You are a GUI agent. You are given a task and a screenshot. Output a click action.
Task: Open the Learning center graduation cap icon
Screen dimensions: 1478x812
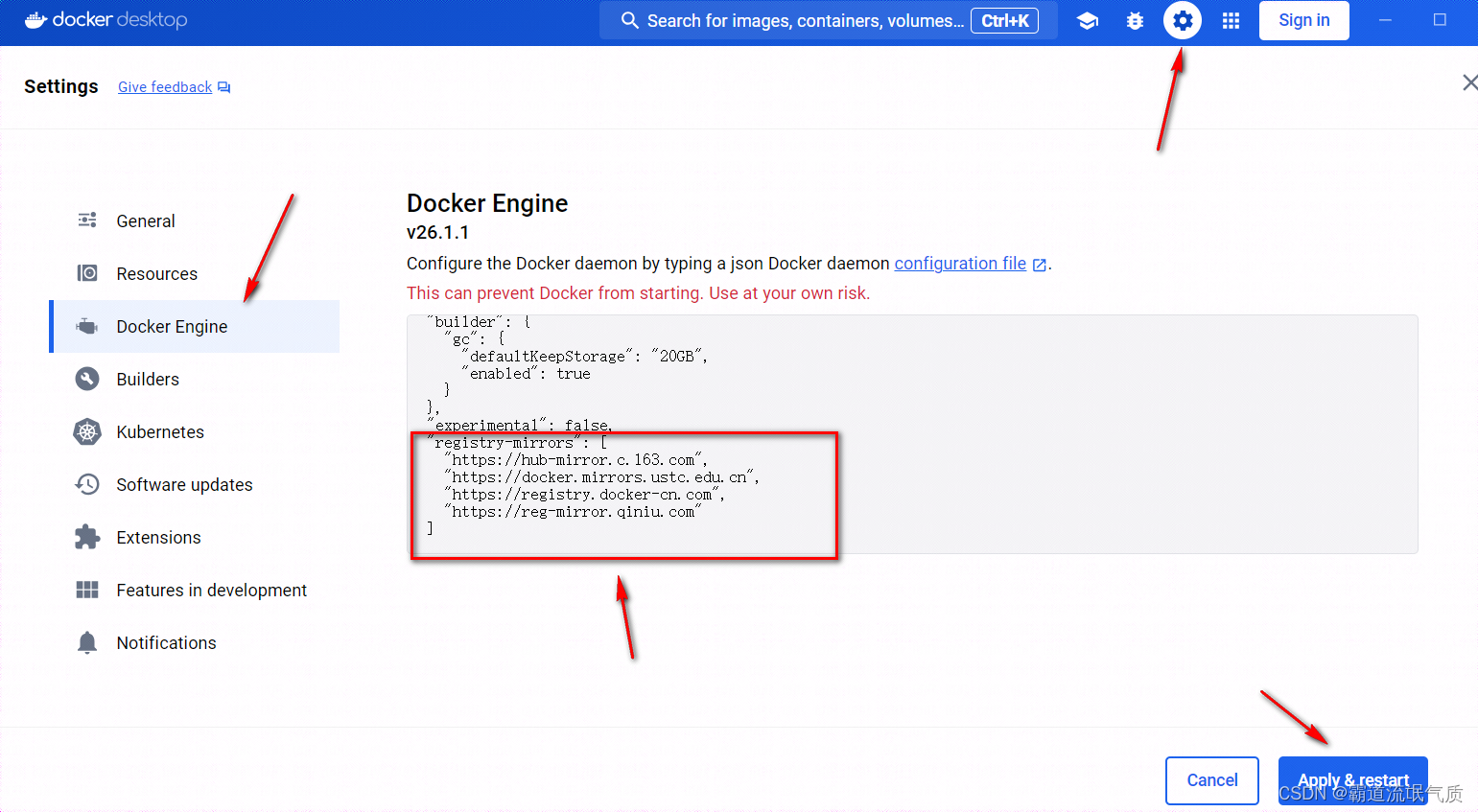[x=1087, y=20]
